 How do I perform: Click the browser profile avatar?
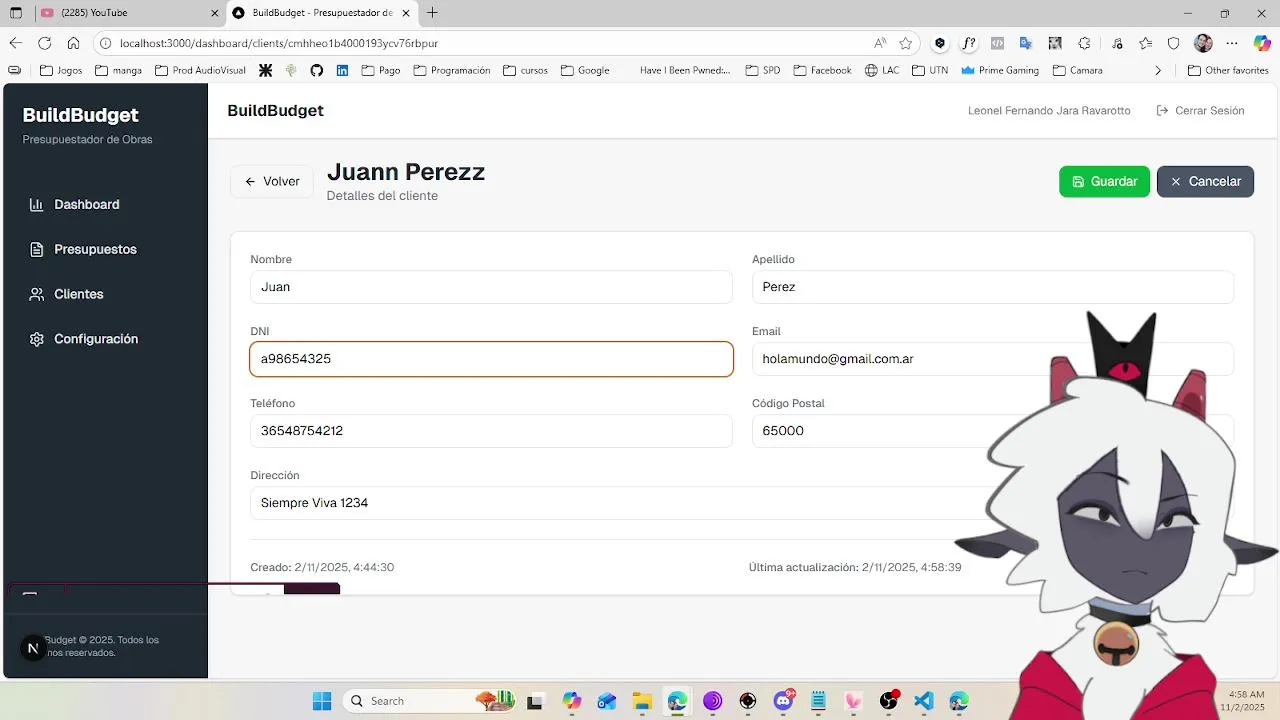click(1203, 43)
